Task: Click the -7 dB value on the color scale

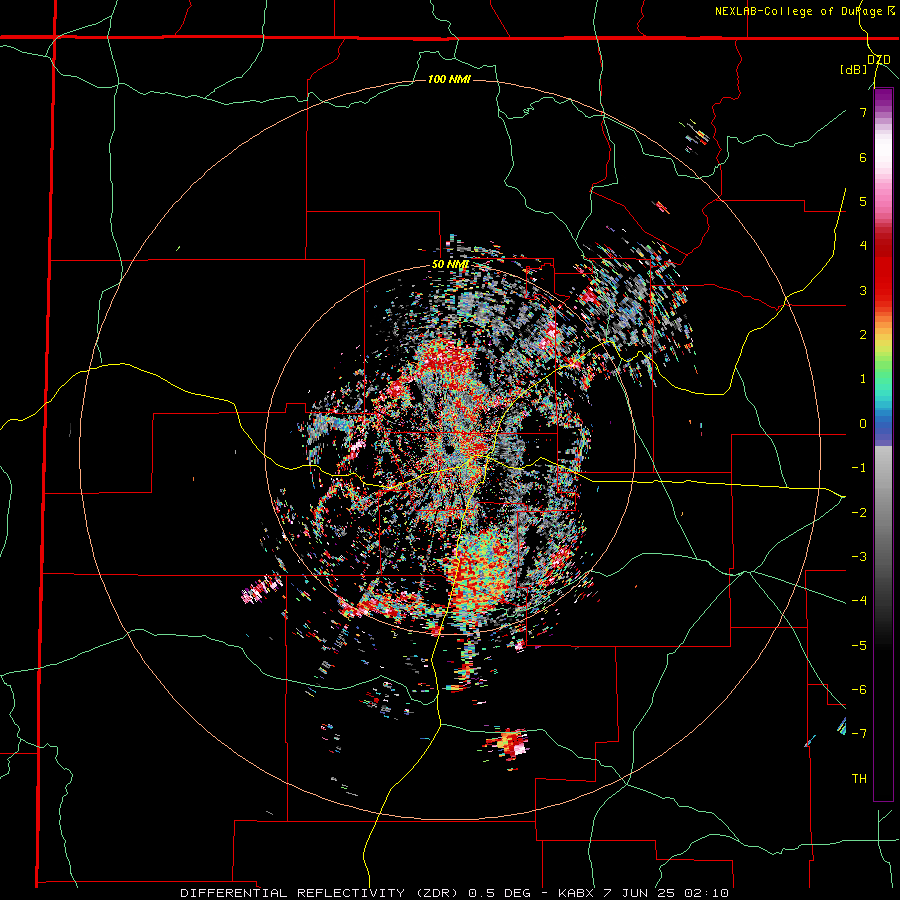Action: (859, 734)
